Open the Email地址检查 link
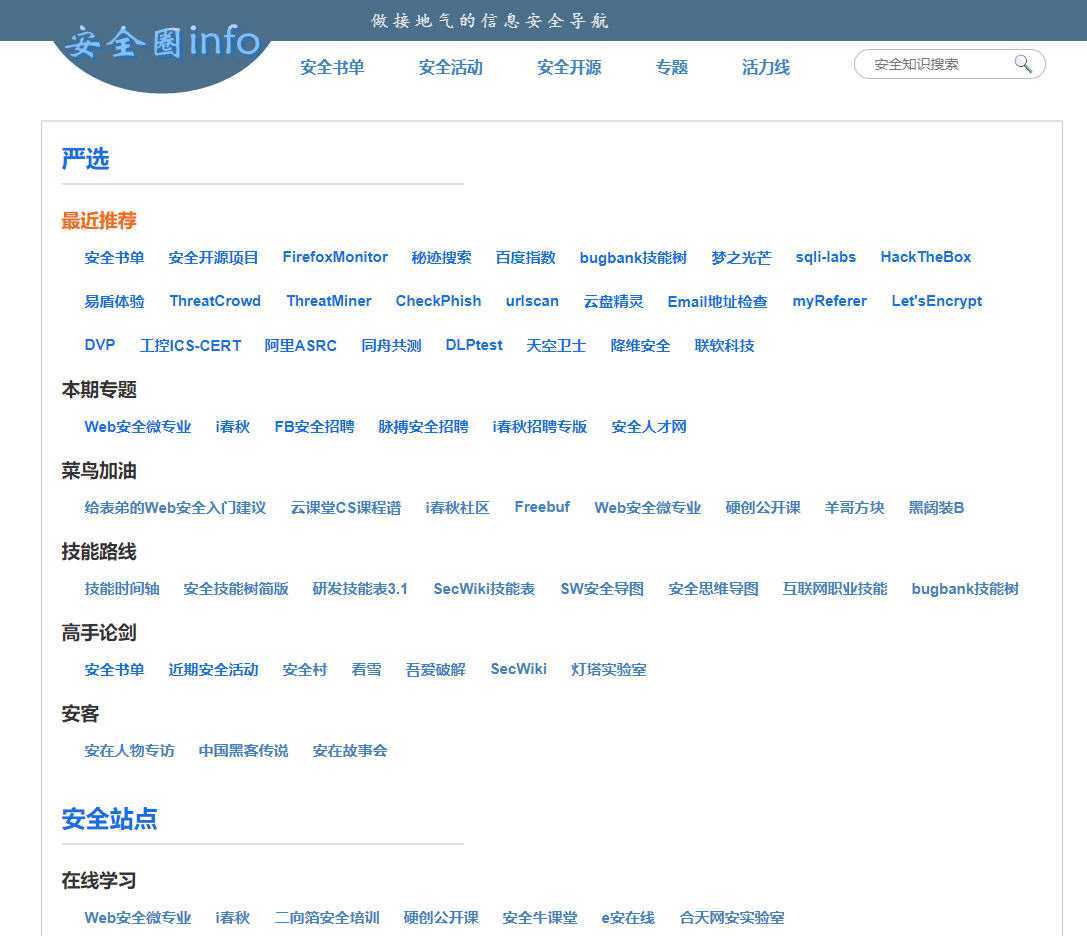The width and height of the screenshot is (1087, 936). point(718,301)
